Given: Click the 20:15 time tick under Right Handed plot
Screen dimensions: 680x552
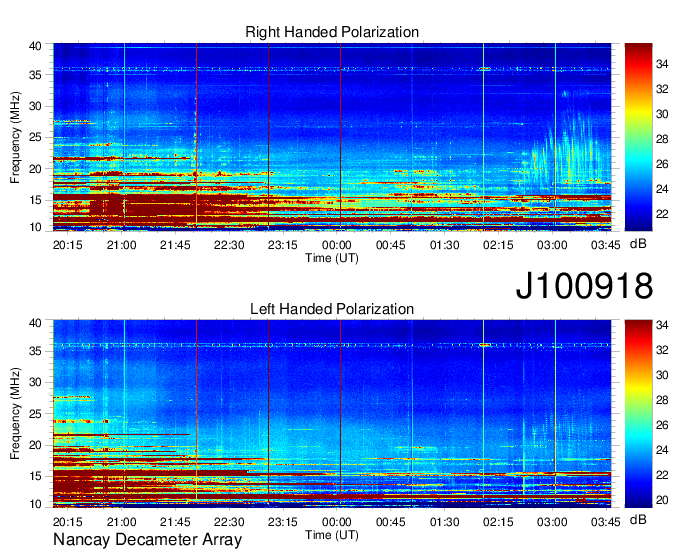Looking at the screenshot, I should (68, 245).
